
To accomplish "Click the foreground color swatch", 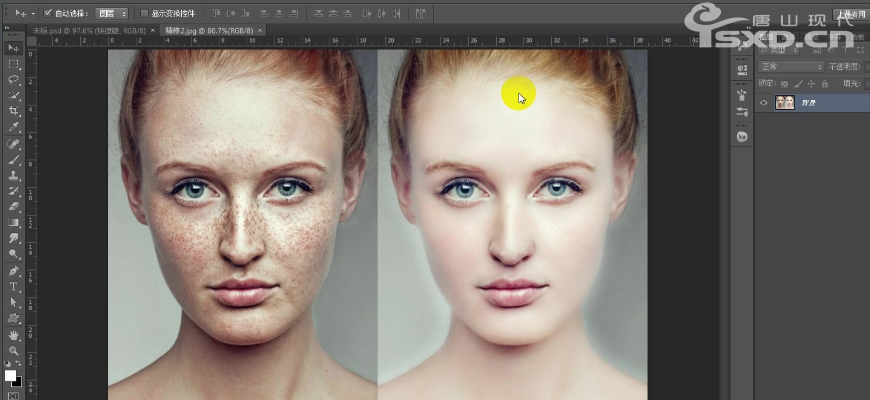I will point(10,376).
